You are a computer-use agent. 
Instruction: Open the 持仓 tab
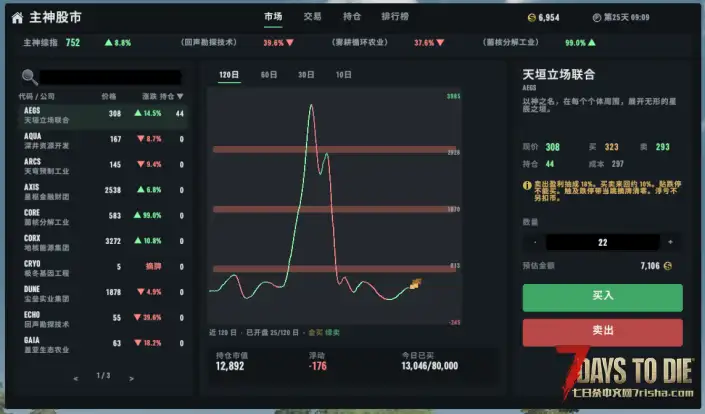(352, 17)
